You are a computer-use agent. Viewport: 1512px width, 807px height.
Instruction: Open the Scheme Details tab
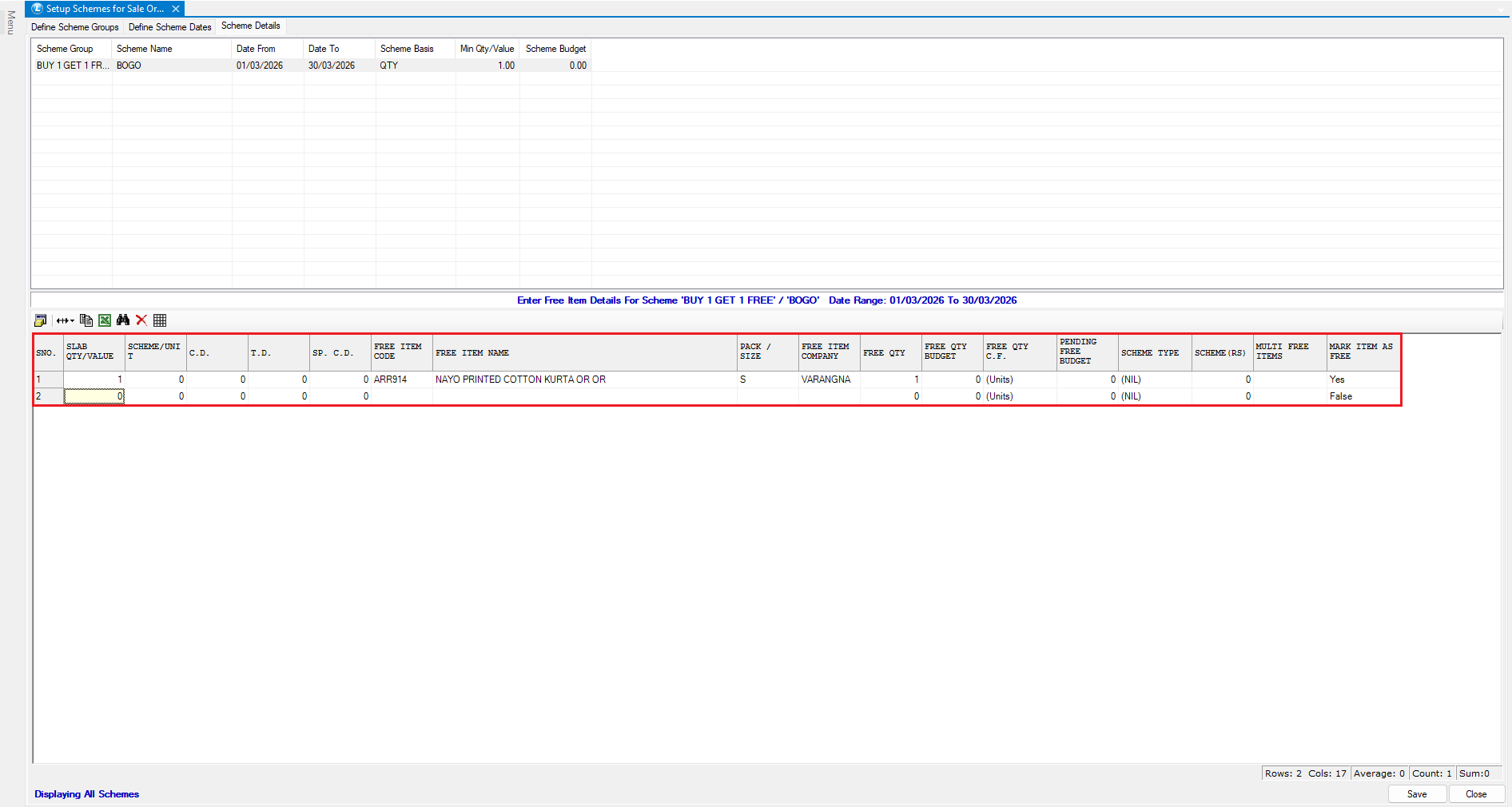pyautogui.click(x=250, y=26)
